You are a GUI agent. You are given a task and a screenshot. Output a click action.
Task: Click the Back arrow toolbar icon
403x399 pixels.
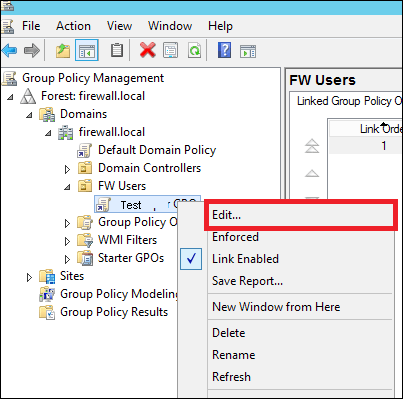pyautogui.click(x=9, y=51)
